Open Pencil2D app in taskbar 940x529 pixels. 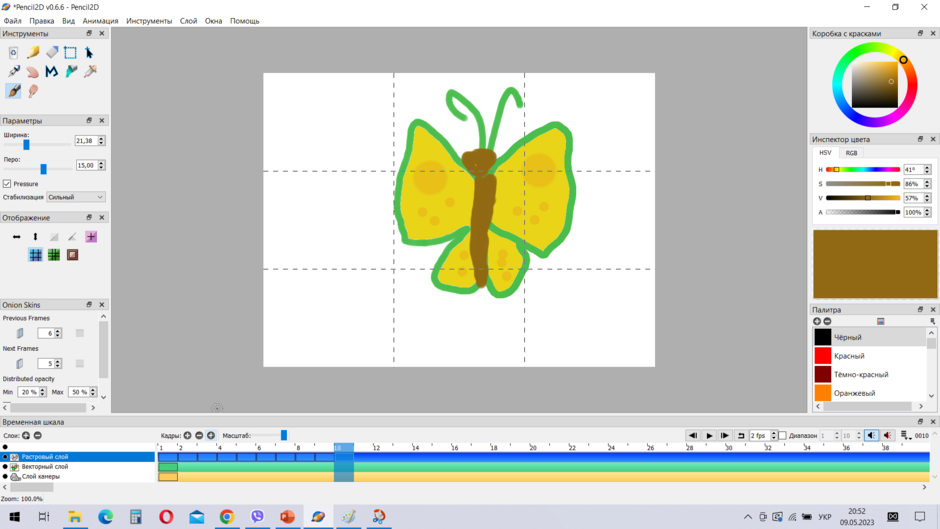tap(318, 516)
